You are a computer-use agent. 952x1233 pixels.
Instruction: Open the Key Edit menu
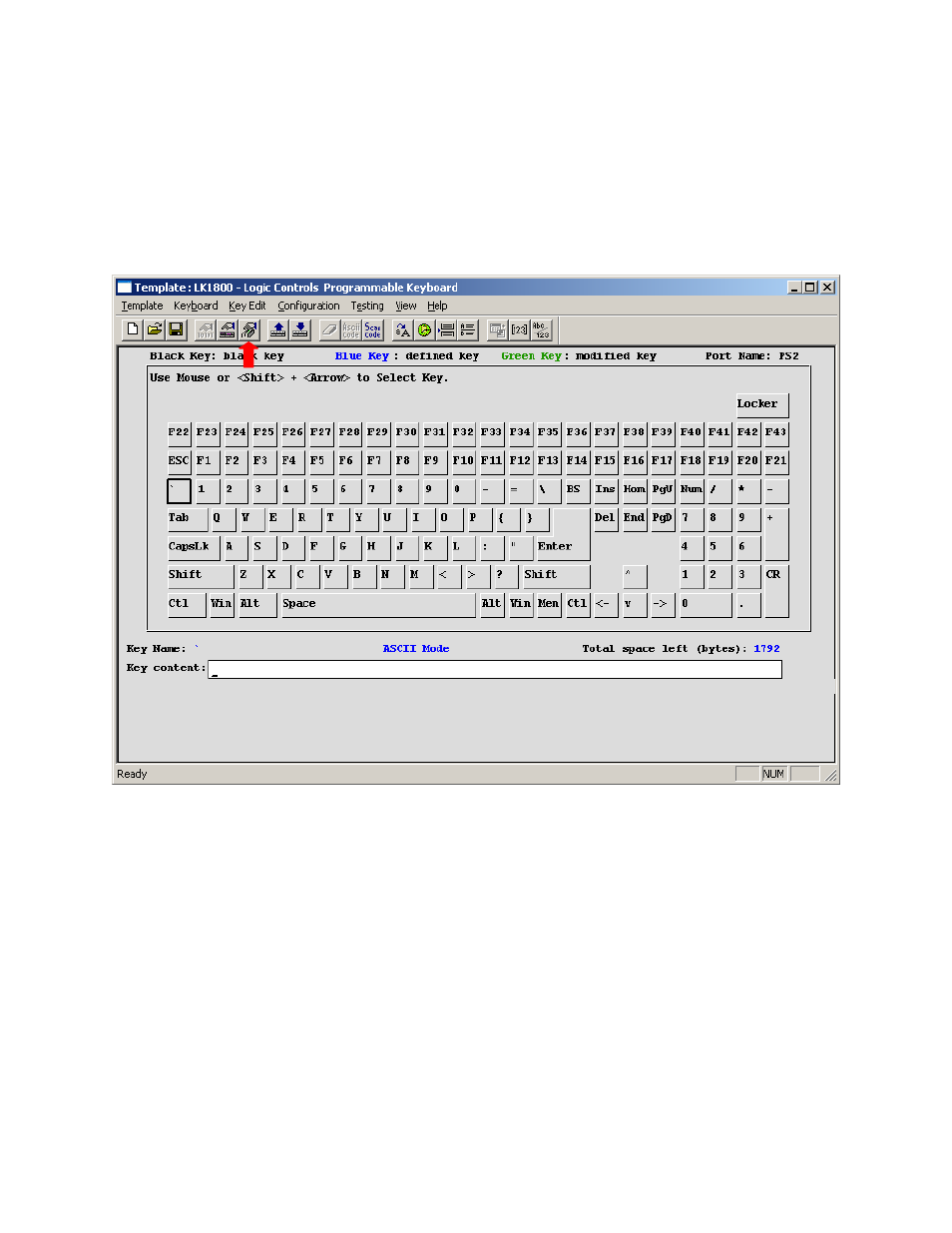[x=246, y=307]
